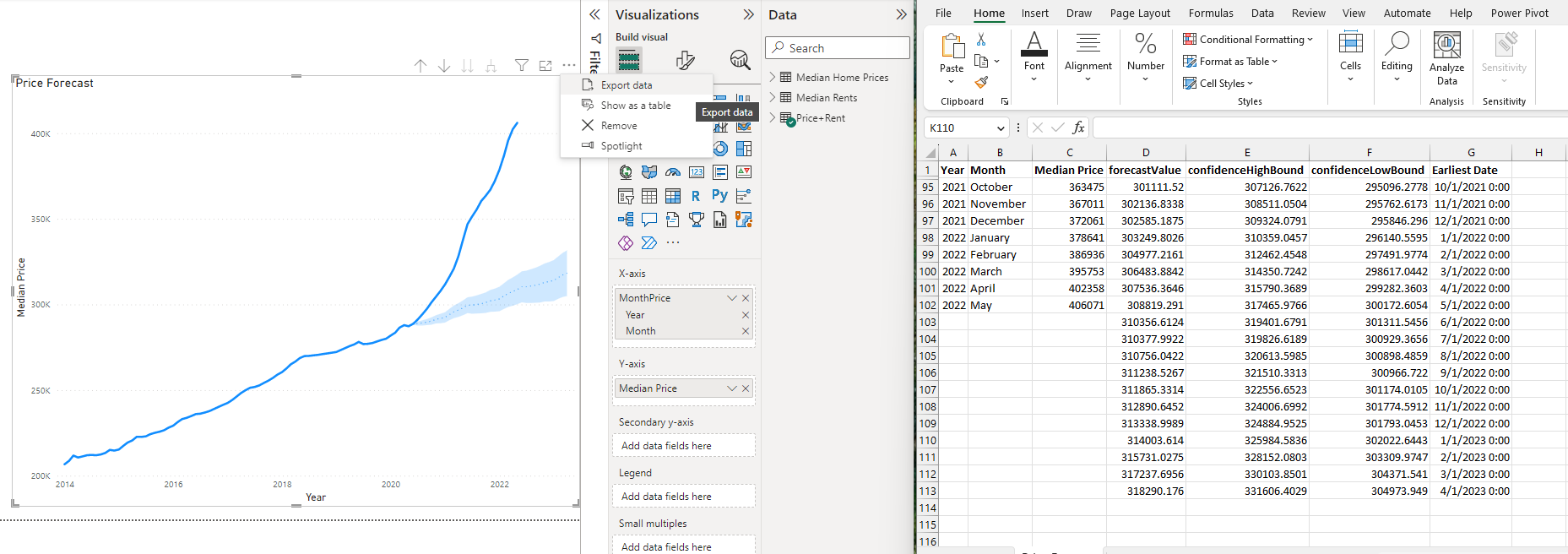
Task: Click Analyze Data in Excel ribbon
Action: coord(1447,57)
